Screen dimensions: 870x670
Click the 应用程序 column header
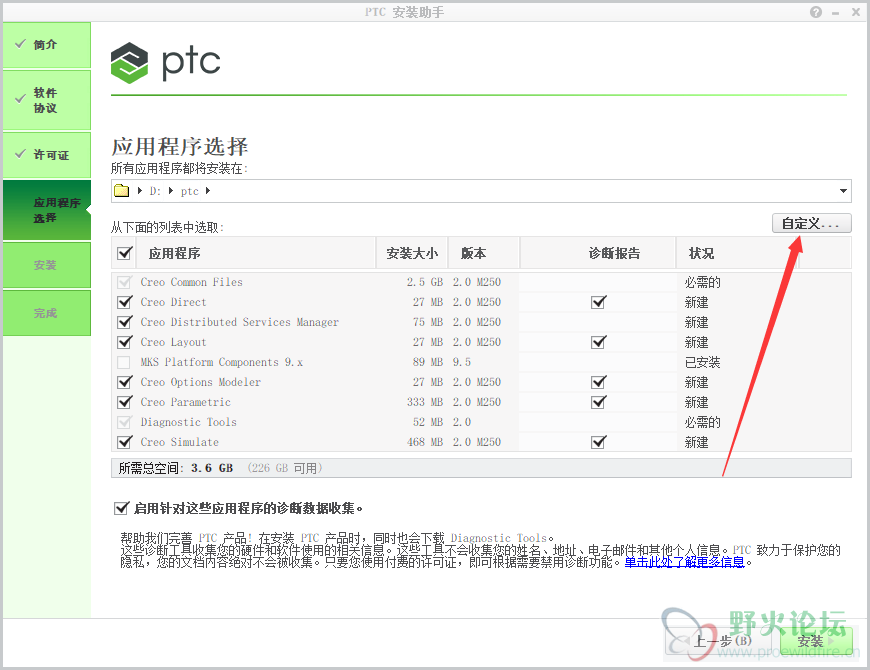(x=255, y=253)
